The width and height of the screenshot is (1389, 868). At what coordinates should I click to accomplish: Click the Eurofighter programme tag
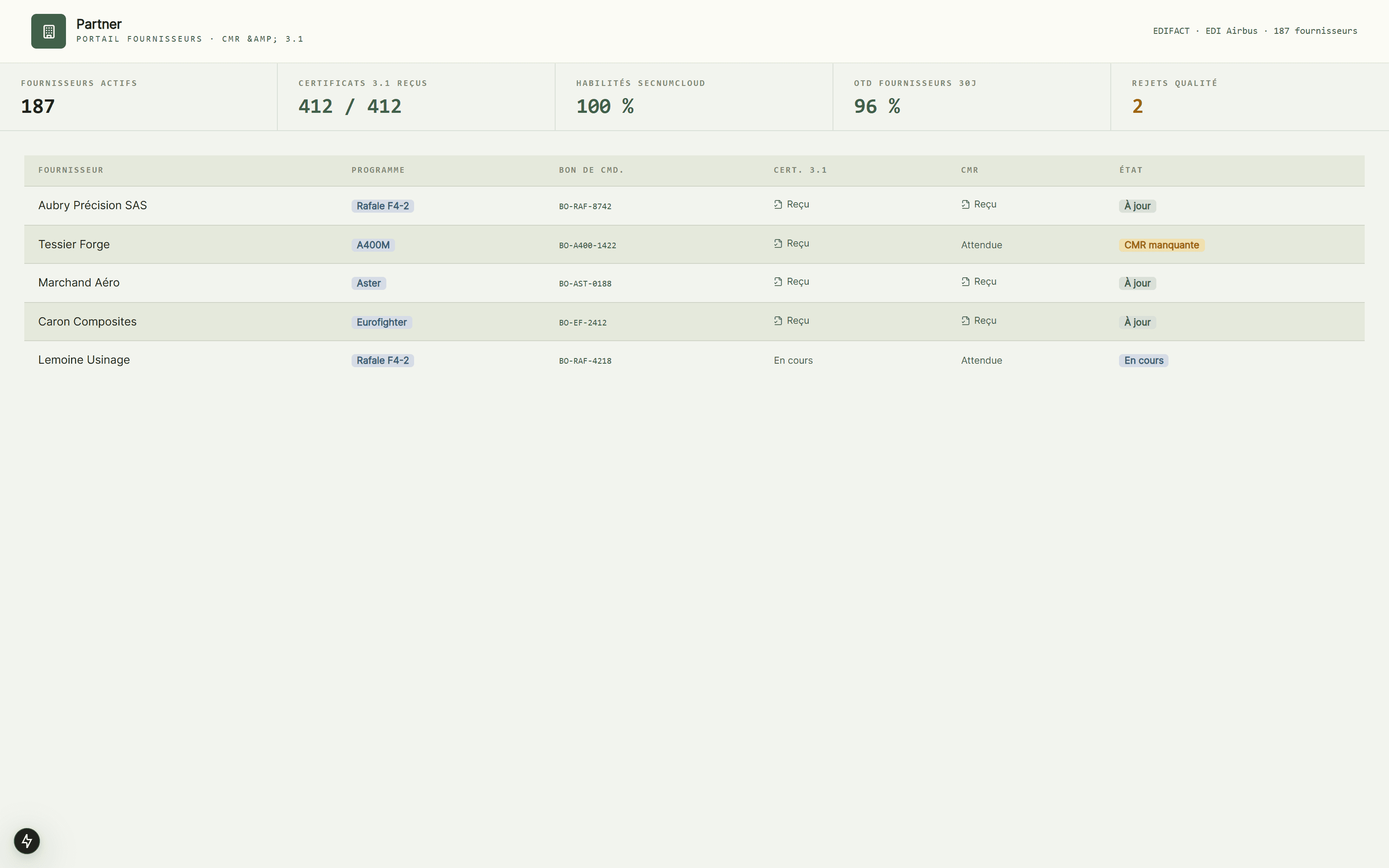click(x=381, y=322)
